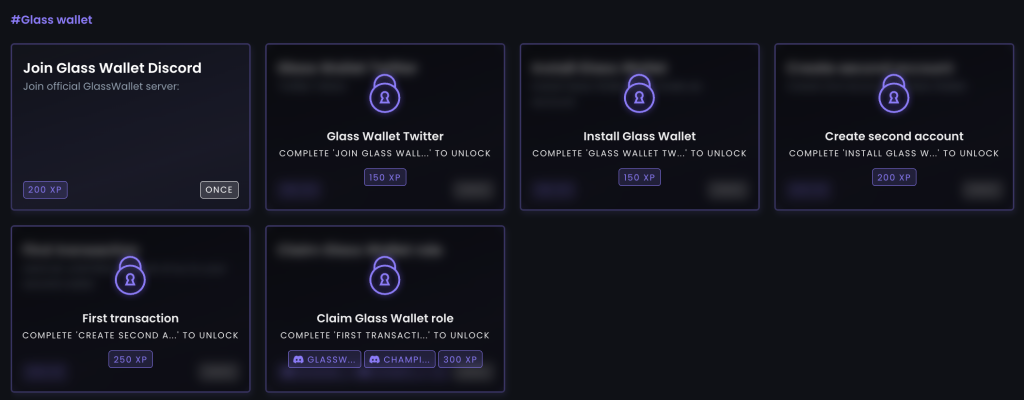Select the First transaction quest title
Image resolution: width=1024 pixels, height=400 pixels.
click(x=130, y=319)
